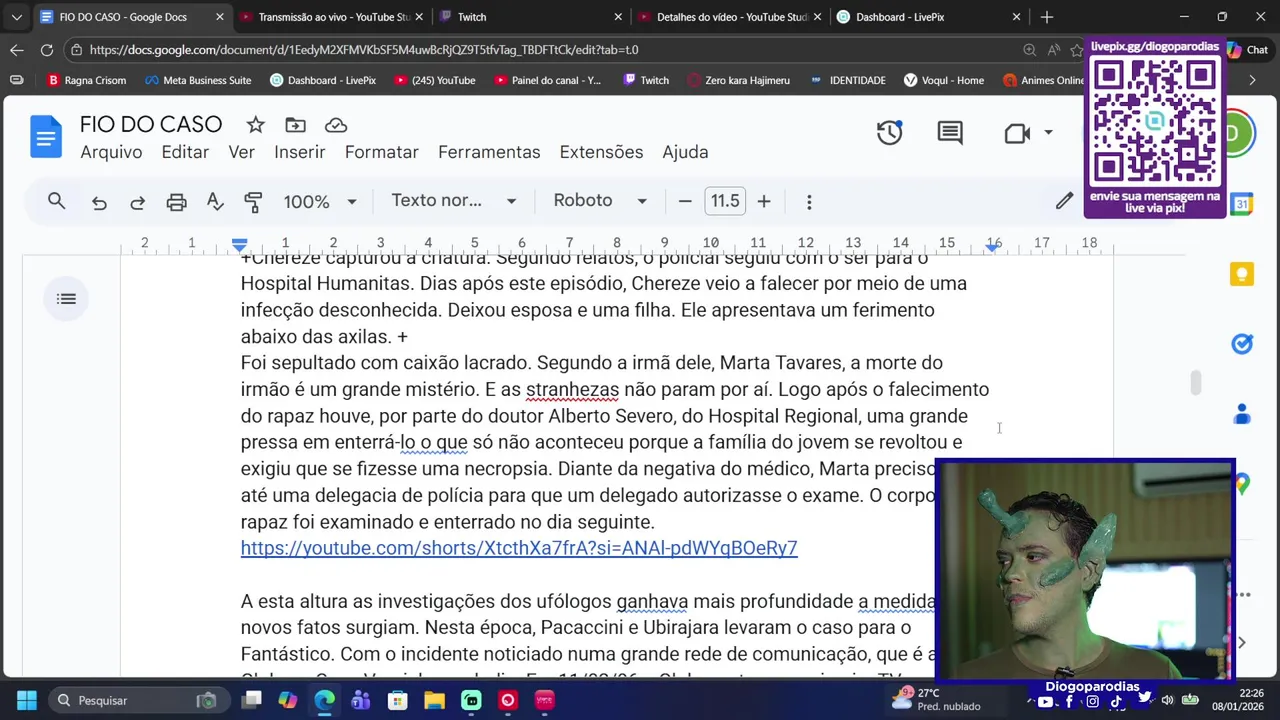Open the Ver menu
This screenshot has width=1280, height=720.
[241, 152]
